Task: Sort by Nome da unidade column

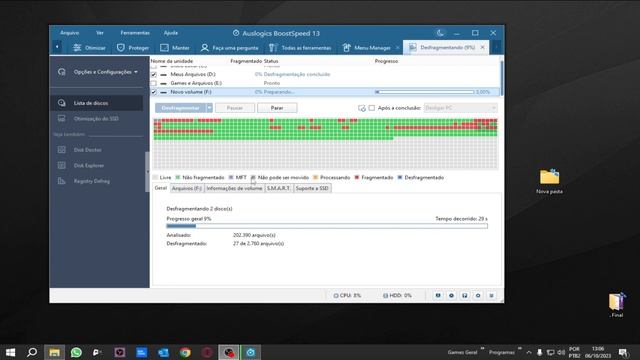Action: (x=172, y=61)
